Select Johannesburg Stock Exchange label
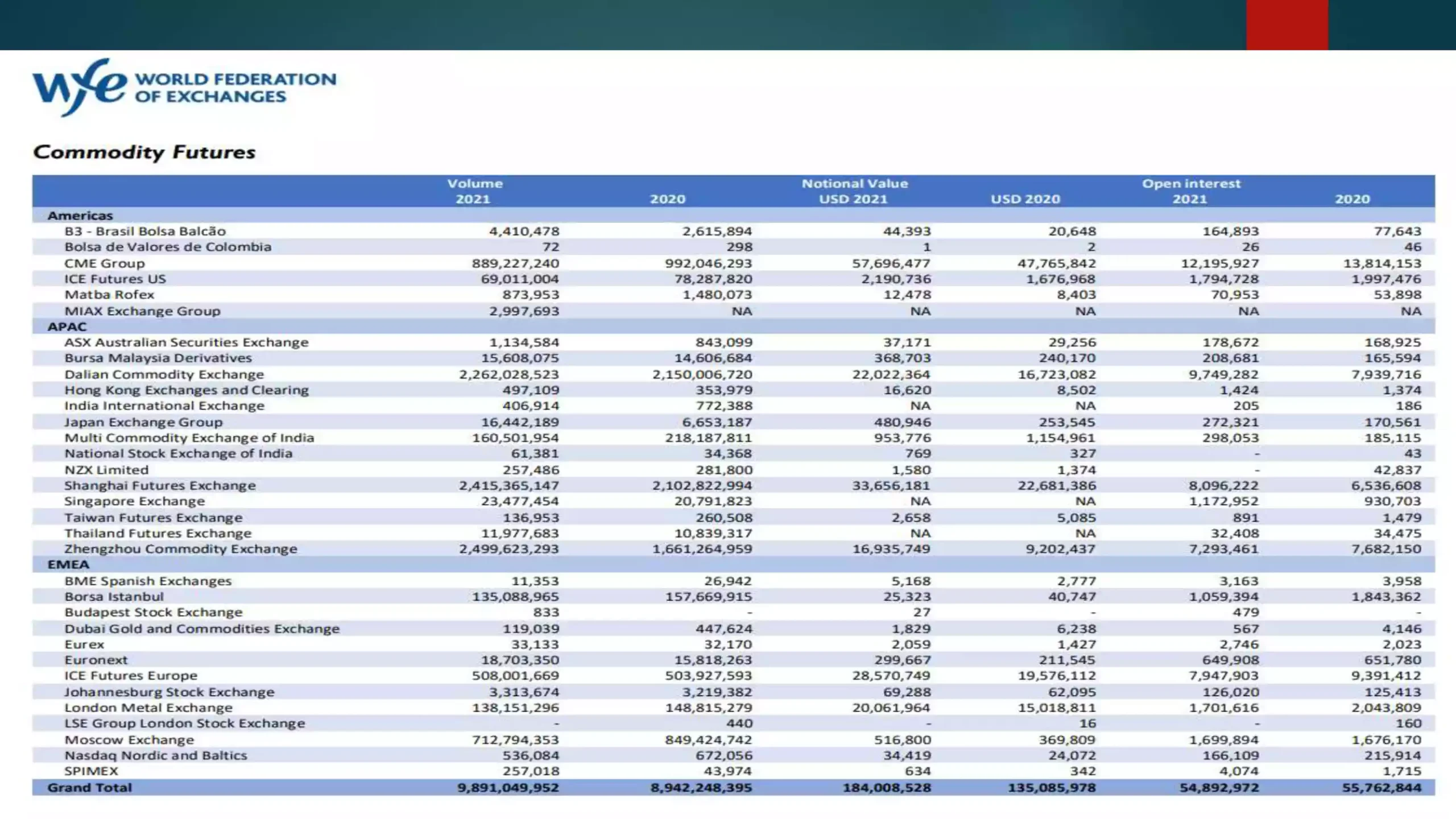The height and width of the screenshot is (819, 1456). 169,692
